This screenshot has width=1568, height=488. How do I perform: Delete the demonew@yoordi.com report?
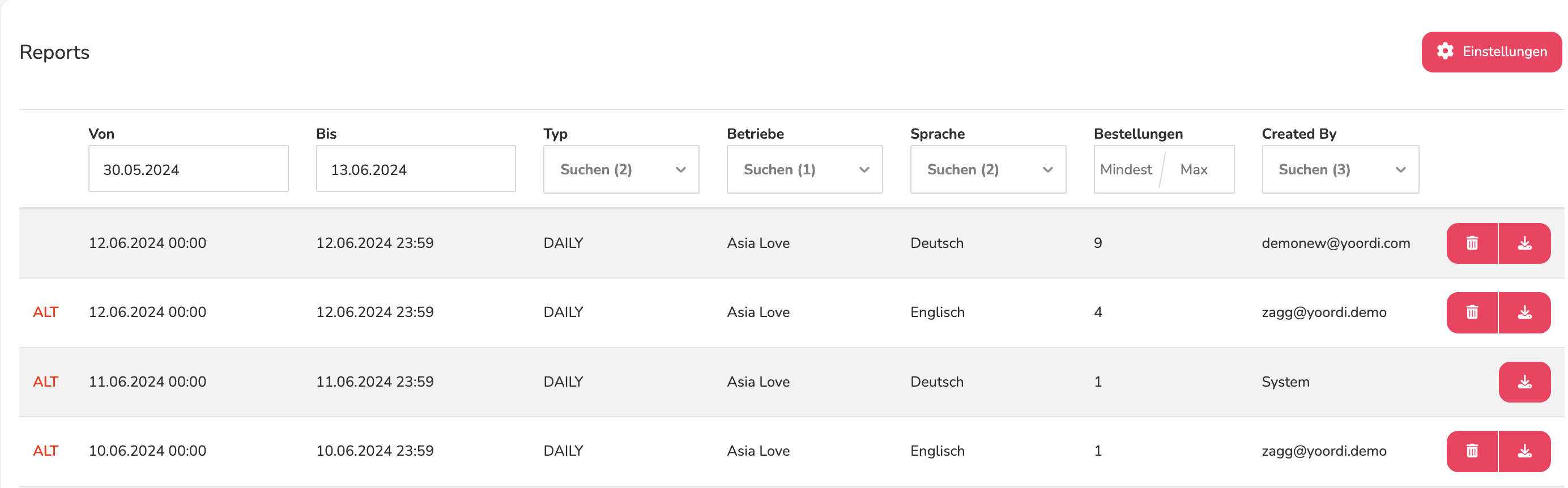pos(1472,243)
